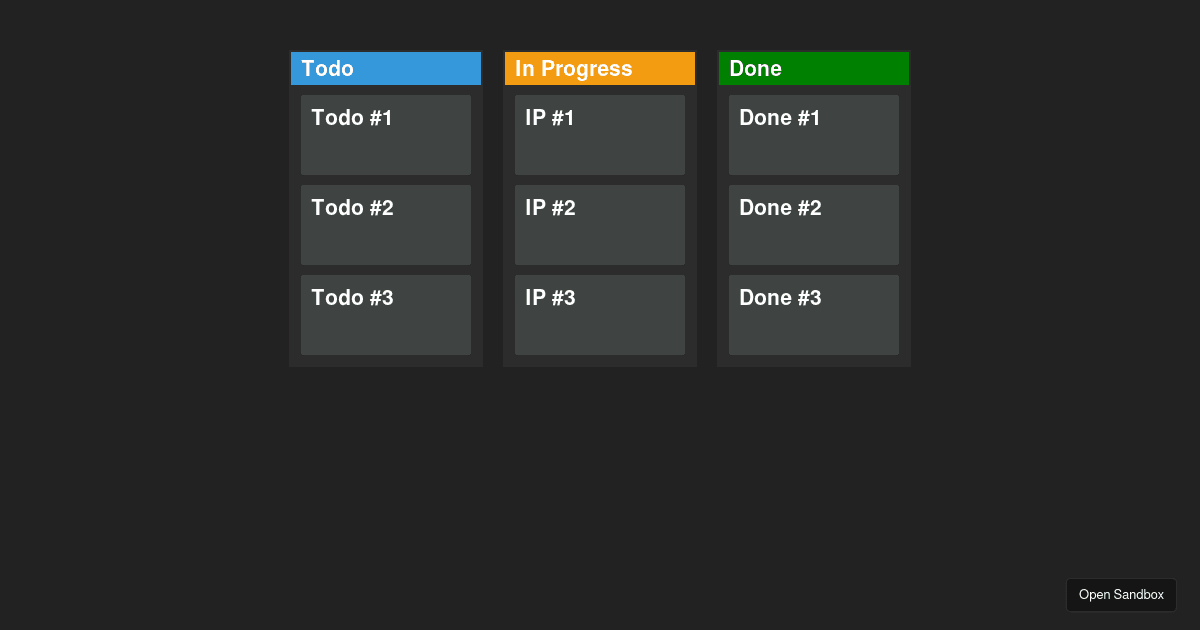Select the Done #1 card
Viewport: 1200px width, 630px height.
coord(813,134)
